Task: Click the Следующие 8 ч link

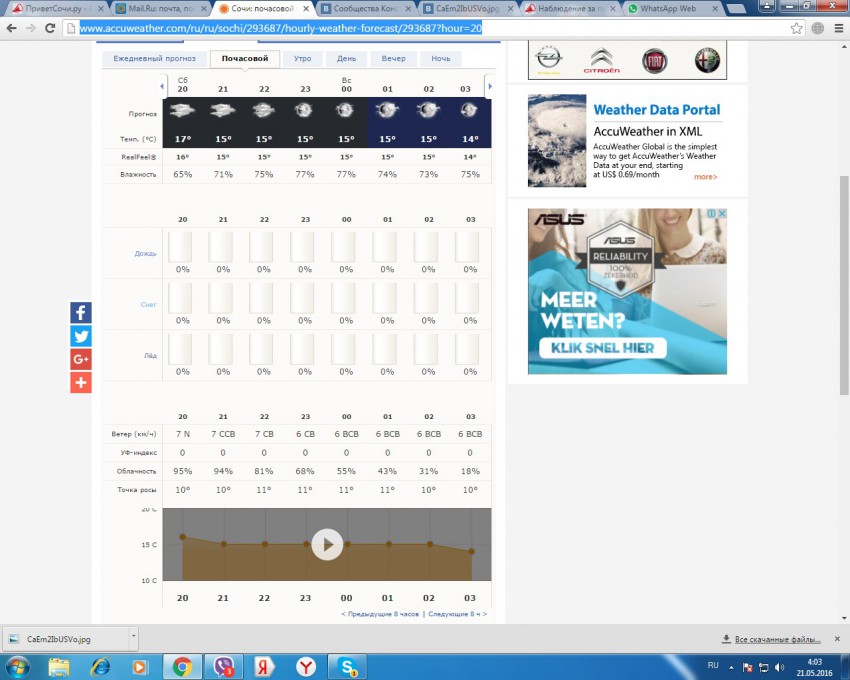Action: tap(457, 614)
